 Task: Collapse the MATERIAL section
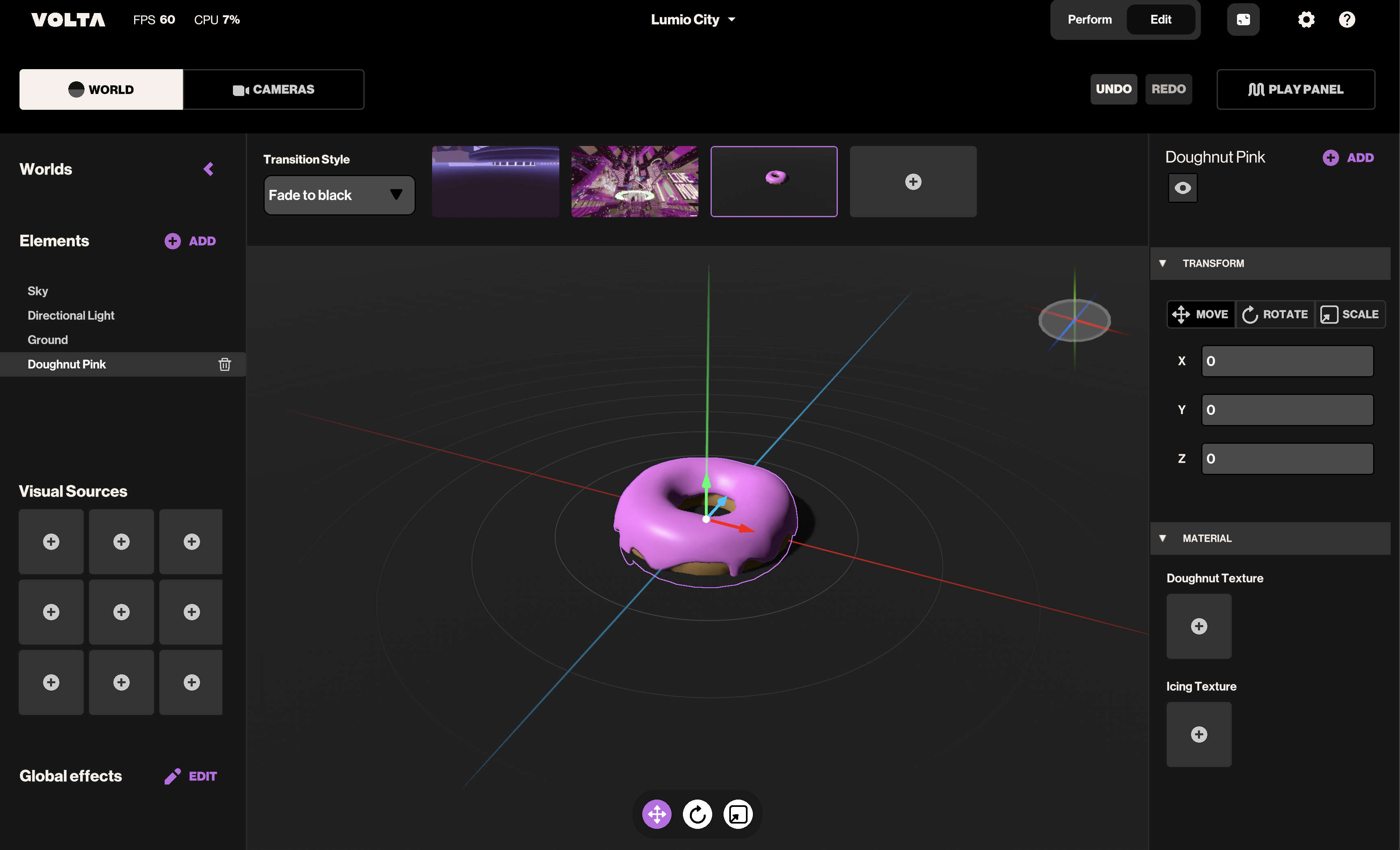1163,538
